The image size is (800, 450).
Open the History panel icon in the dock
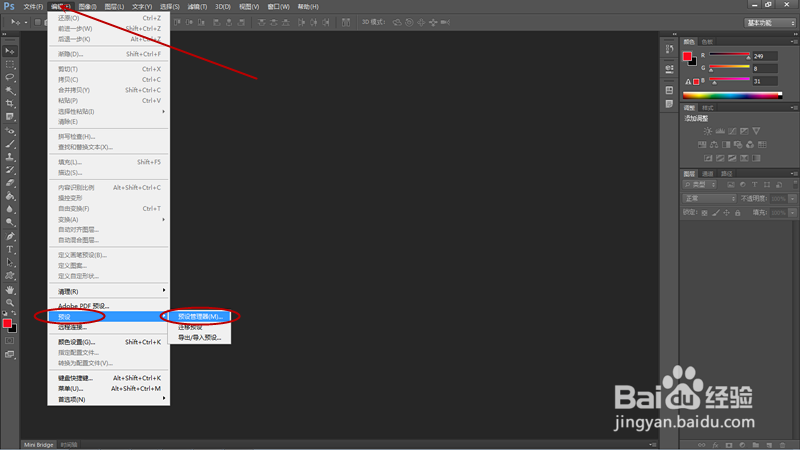coord(669,49)
